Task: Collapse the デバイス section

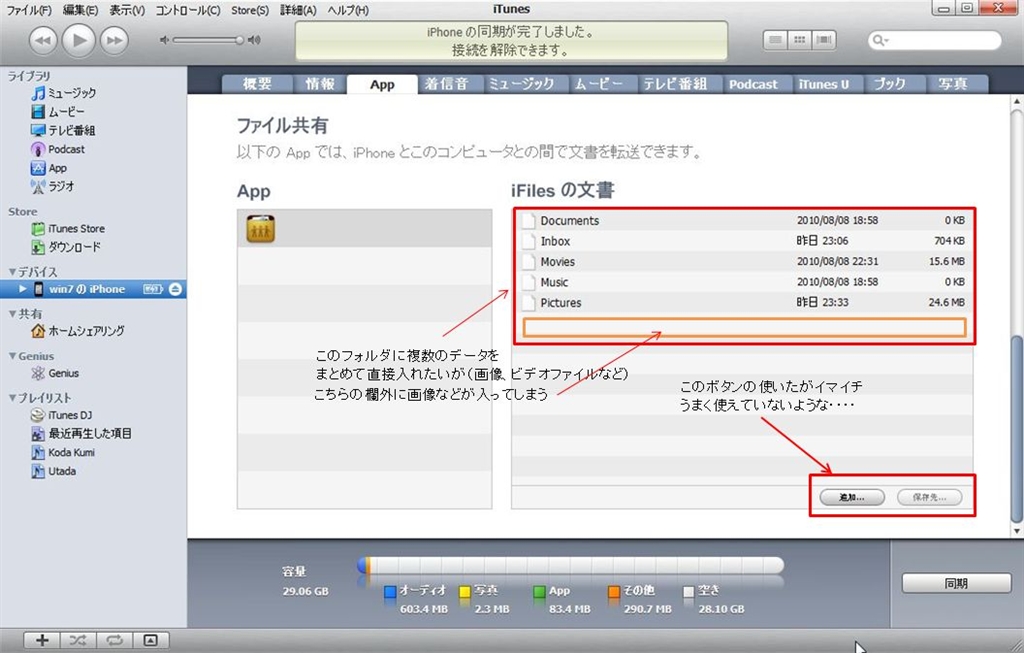Action: coord(12,272)
